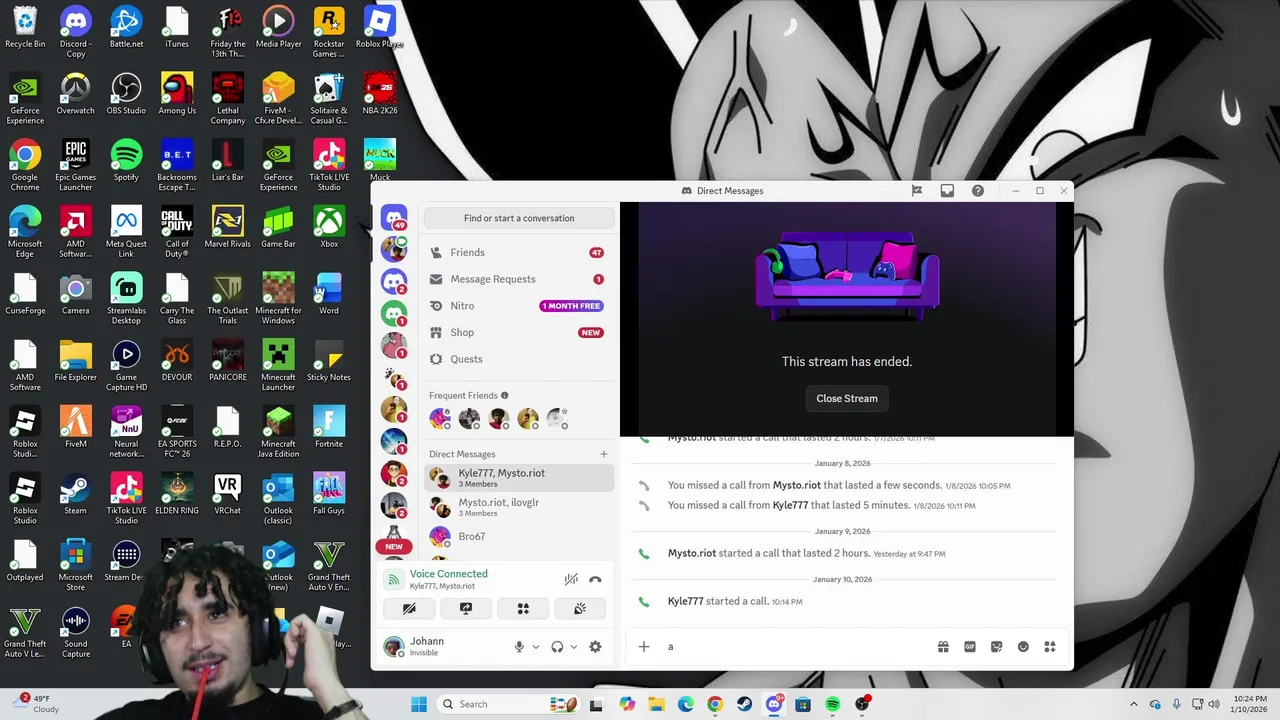Open the NEW servers badge in server list
This screenshot has width=1280, height=720.
394,546
